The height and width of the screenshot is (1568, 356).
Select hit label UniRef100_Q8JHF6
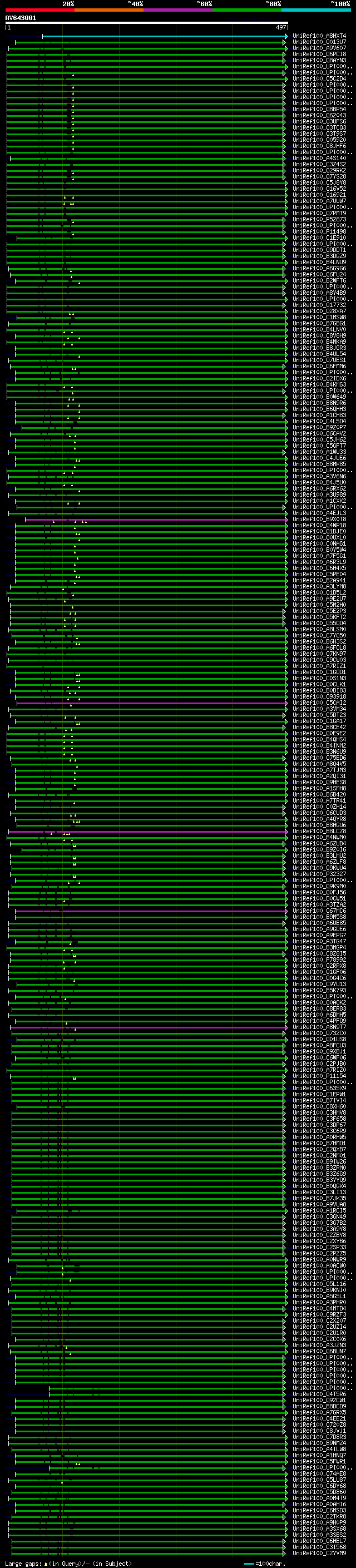pyautogui.click(x=319, y=146)
